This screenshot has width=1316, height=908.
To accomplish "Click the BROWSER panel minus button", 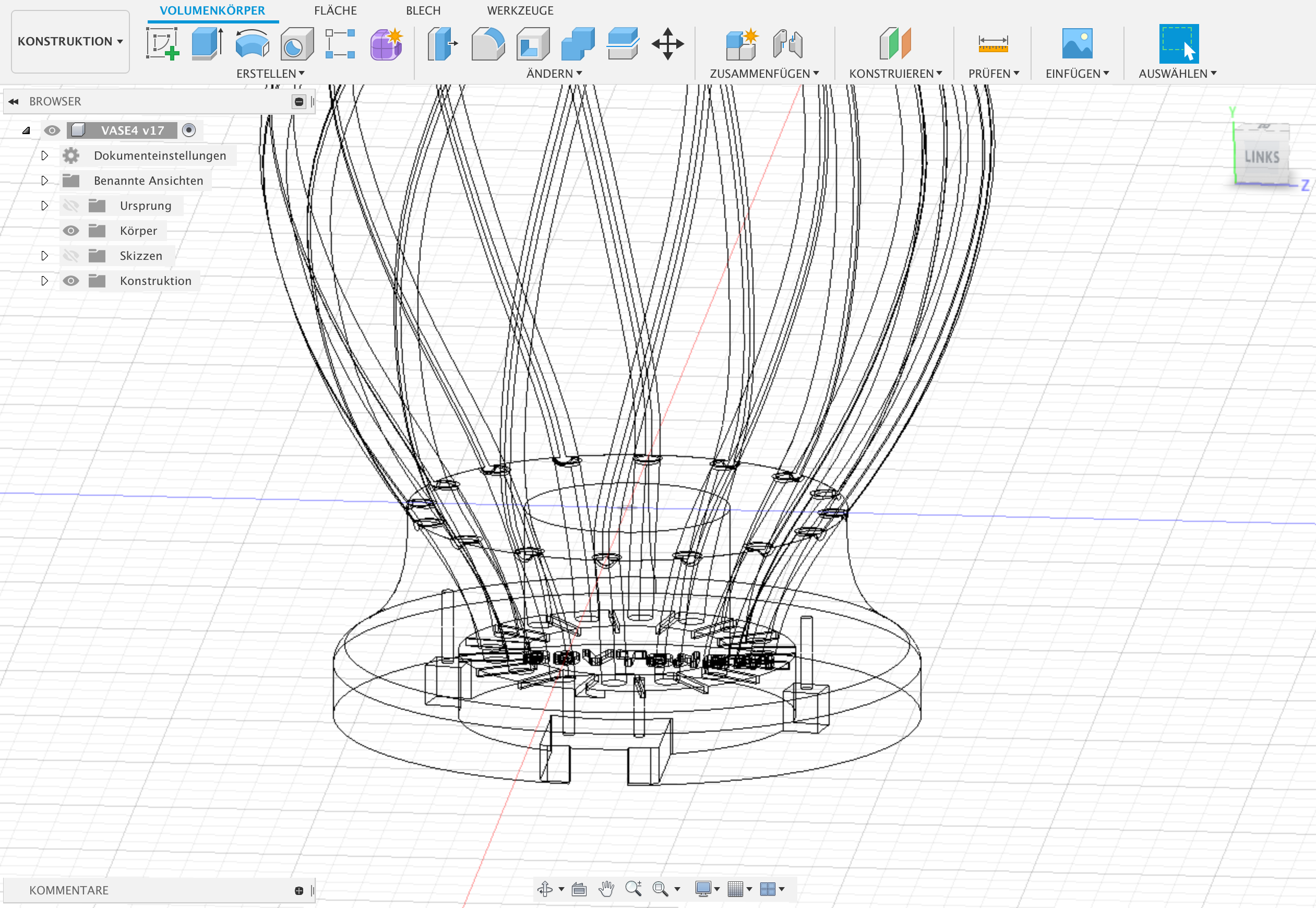I will [x=298, y=101].
